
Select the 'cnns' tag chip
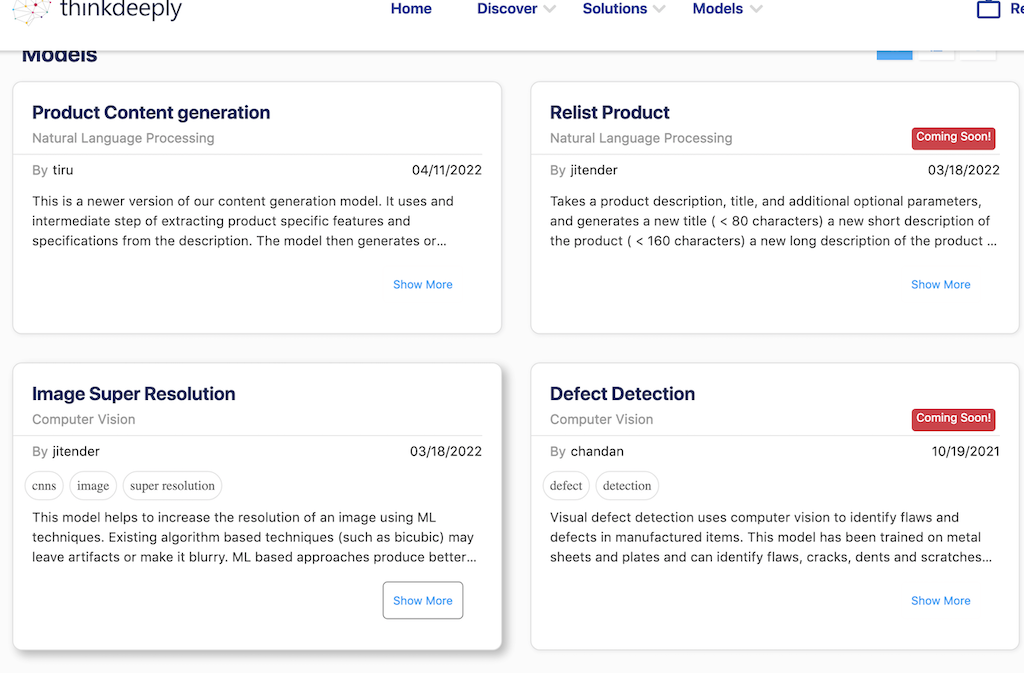coord(44,486)
